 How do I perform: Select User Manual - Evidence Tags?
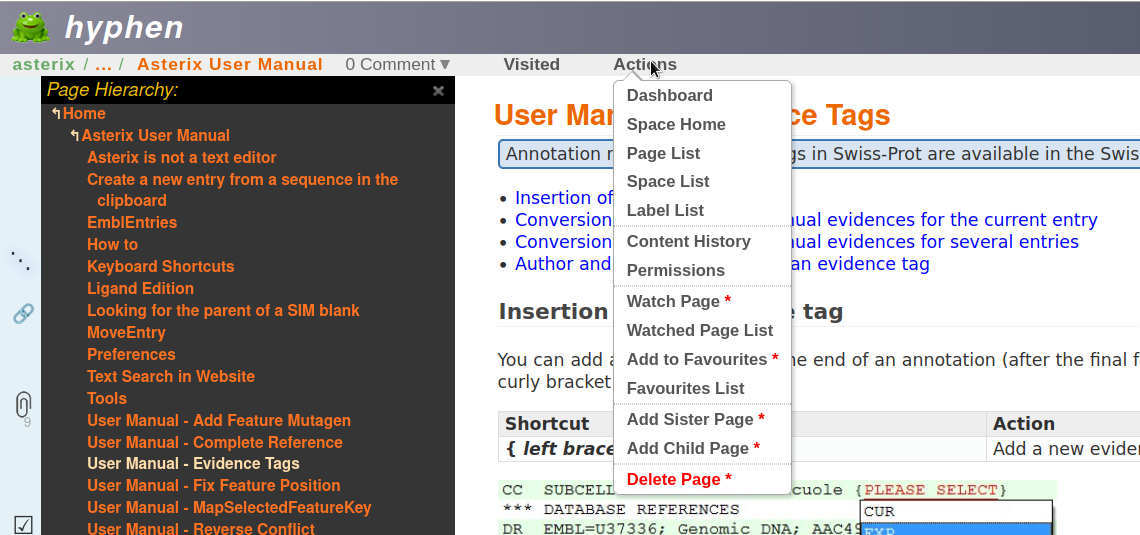pyautogui.click(x=193, y=464)
